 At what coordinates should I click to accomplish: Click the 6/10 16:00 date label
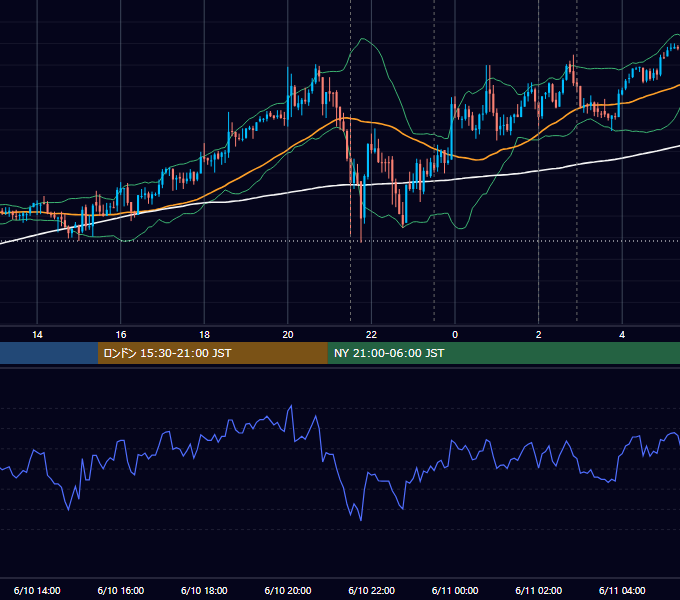click(x=121, y=590)
